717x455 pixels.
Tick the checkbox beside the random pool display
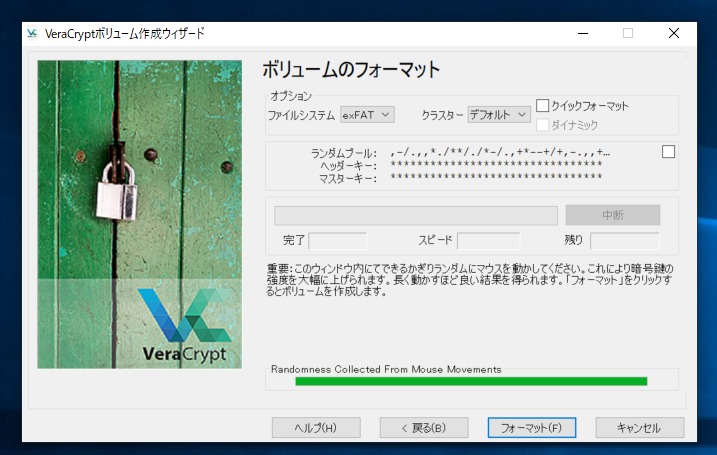[x=668, y=152]
